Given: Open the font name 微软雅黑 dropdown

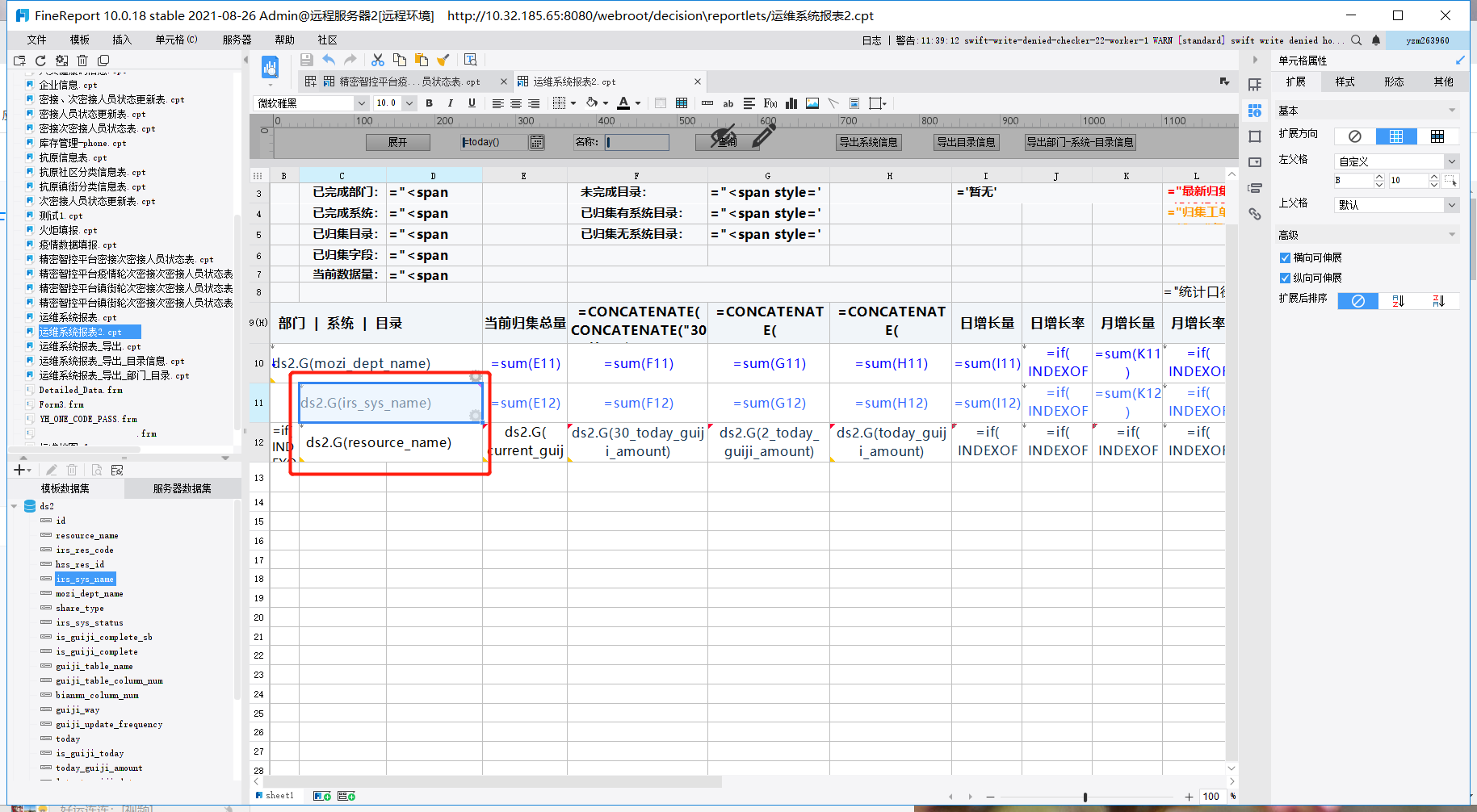Looking at the screenshot, I should point(361,103).
